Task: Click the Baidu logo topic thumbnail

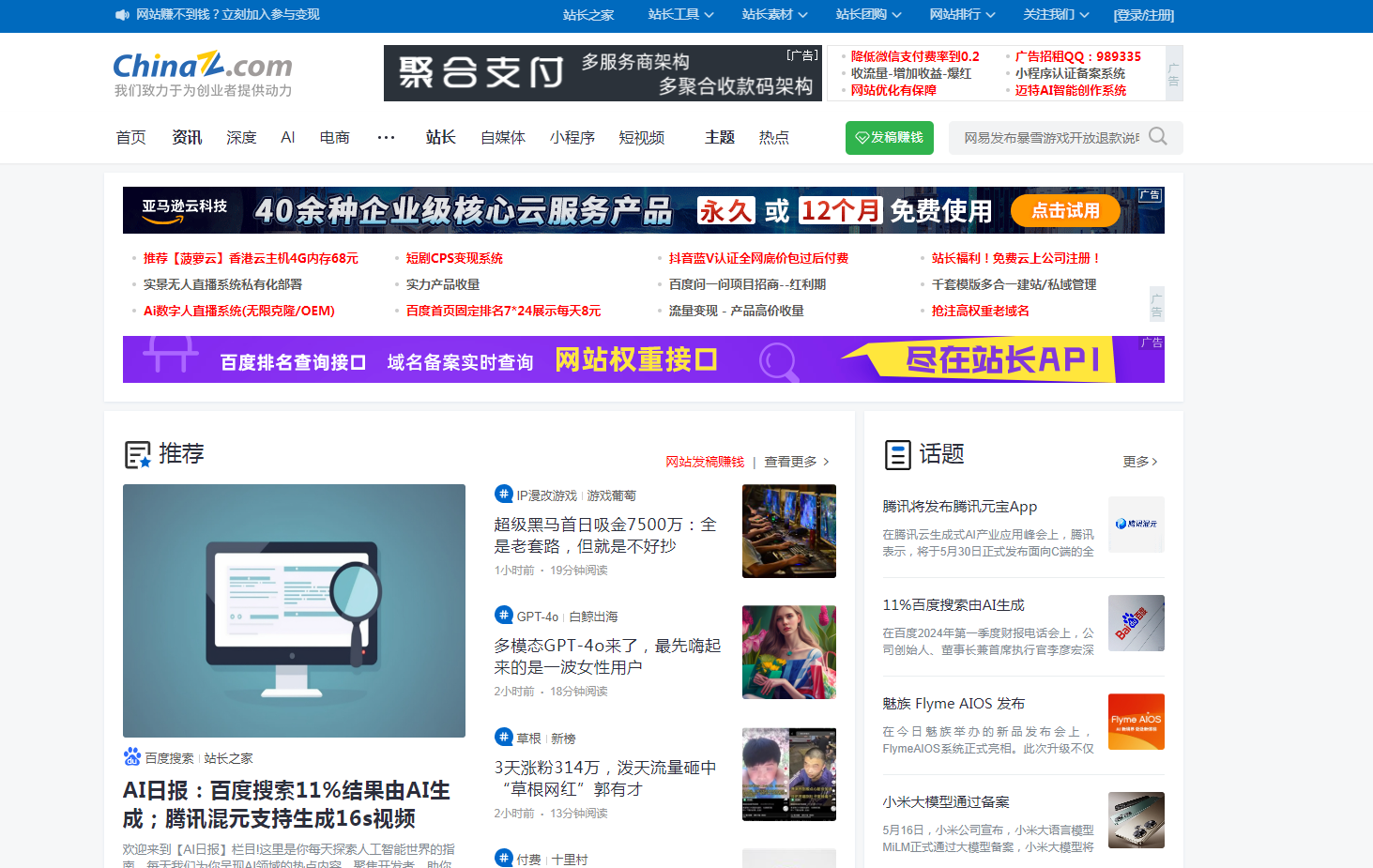Action: pyautogui.click(x=1137, y=623)
